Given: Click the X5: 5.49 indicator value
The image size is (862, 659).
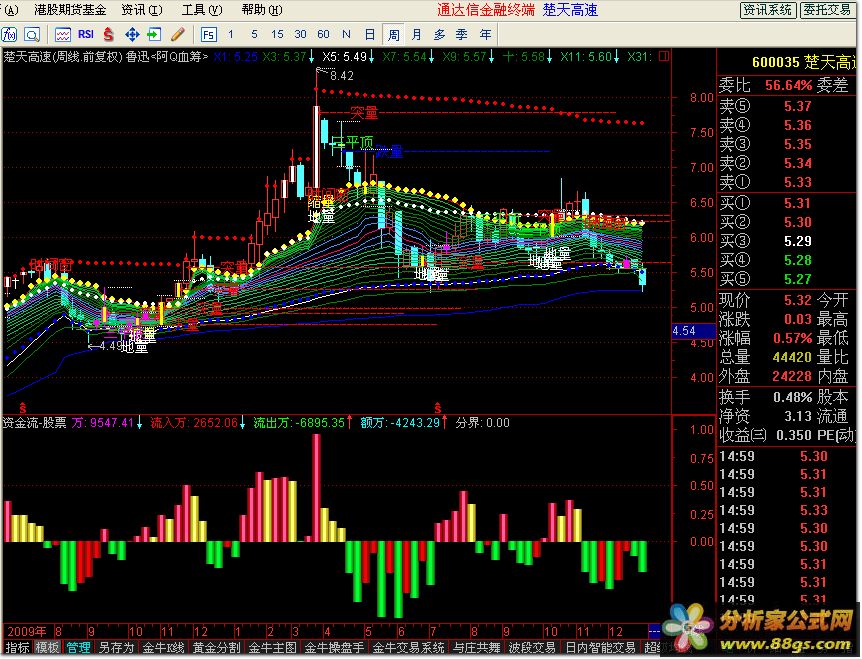Looking at the screenshot, I should coord(345,57).
